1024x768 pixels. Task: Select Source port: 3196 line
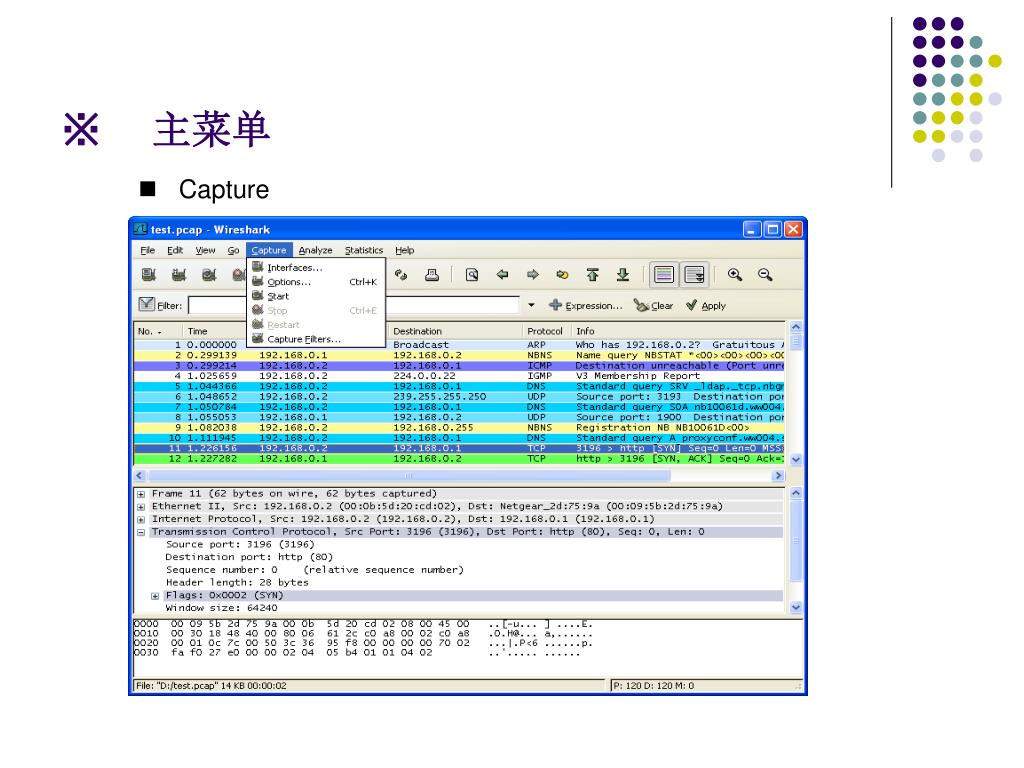(x=240, y=544)
